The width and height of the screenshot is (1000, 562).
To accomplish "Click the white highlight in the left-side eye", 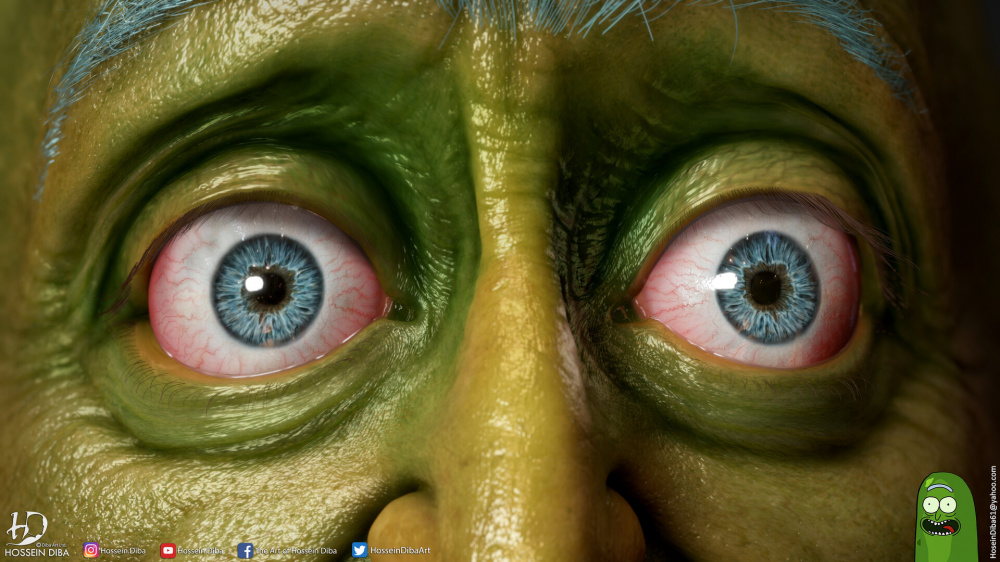I will (x=255, y=283).
